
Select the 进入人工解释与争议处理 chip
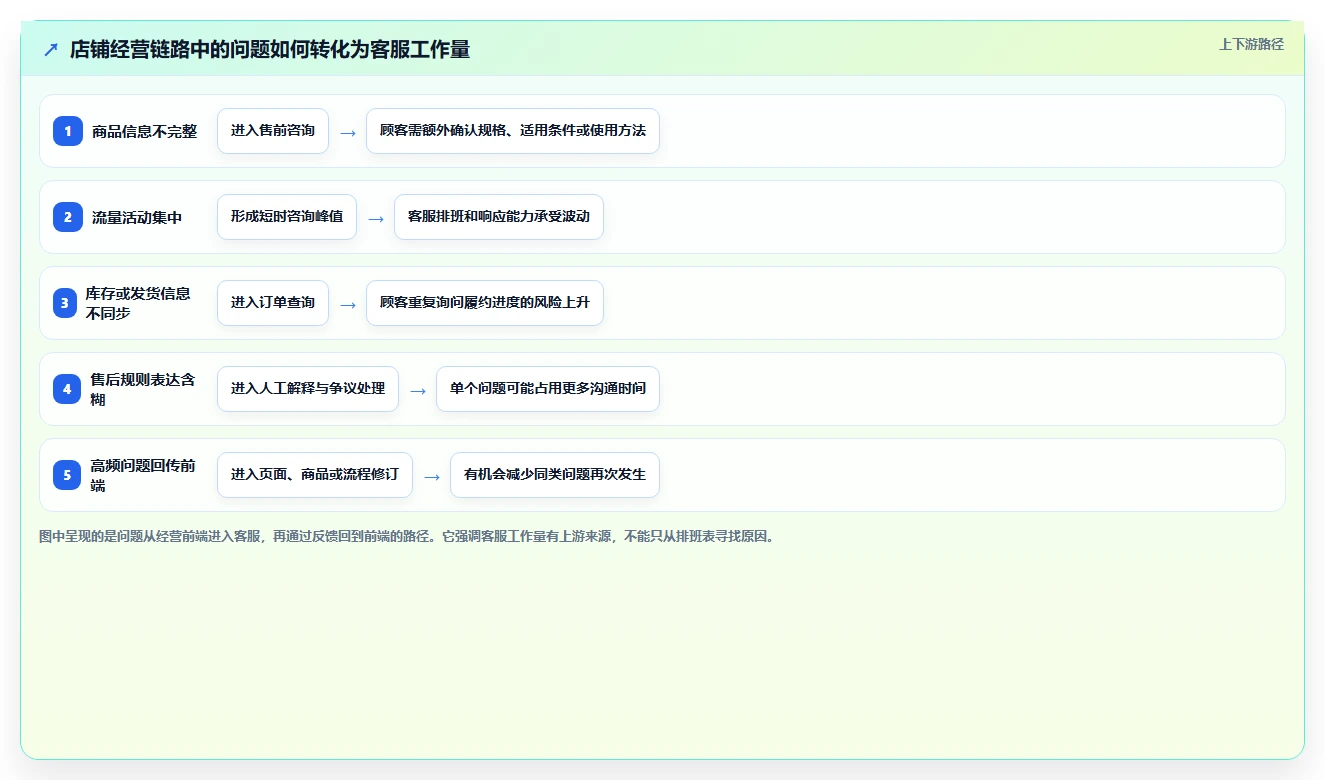tap(308, 389)
